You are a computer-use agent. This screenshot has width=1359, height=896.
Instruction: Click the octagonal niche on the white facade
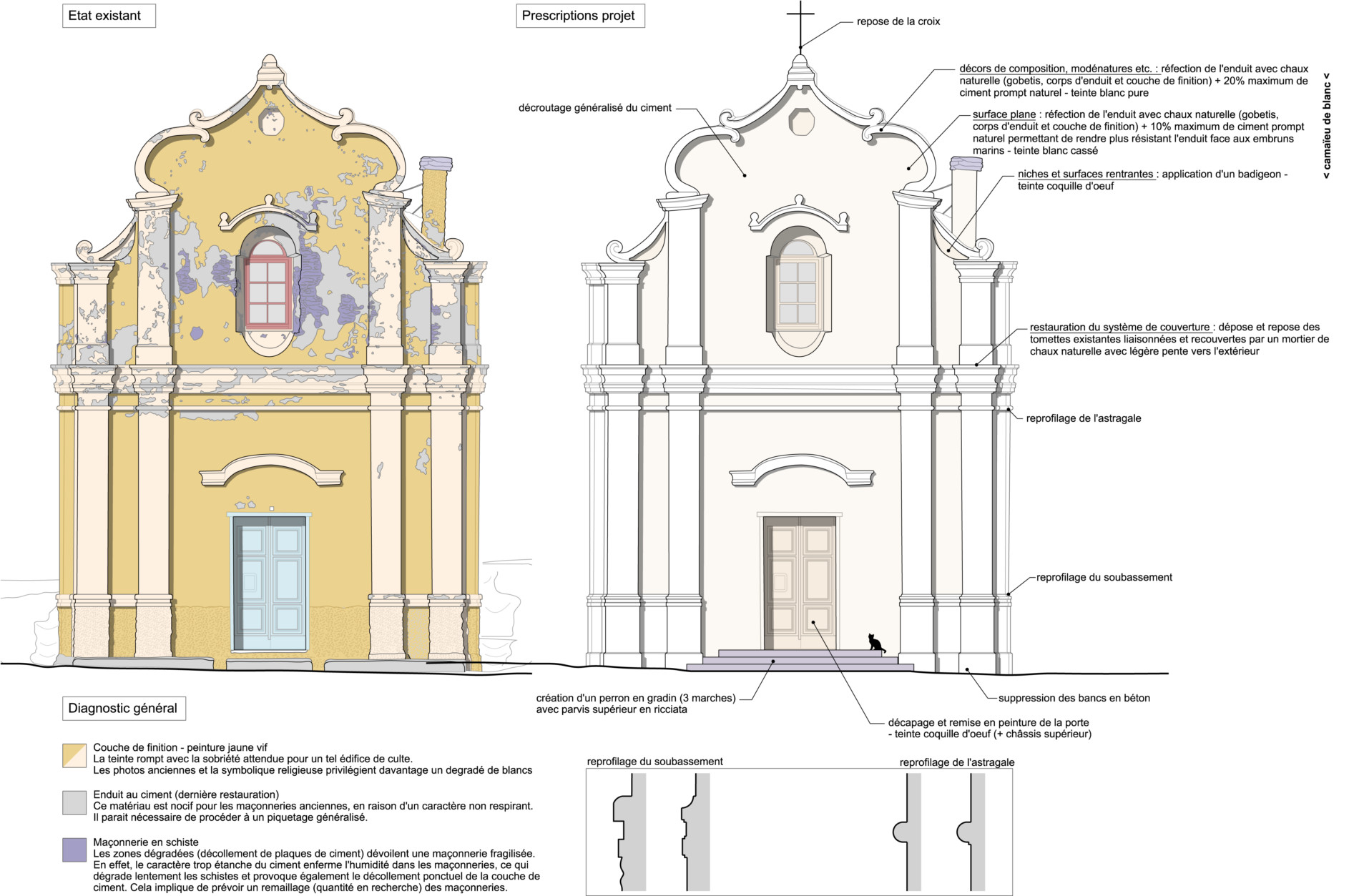coord(801,122)
